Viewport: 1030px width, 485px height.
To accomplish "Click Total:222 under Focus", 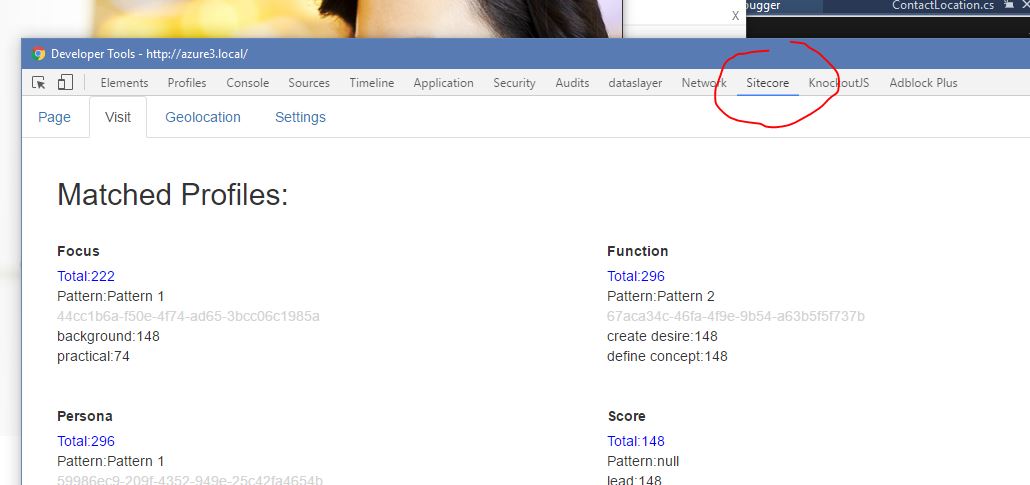I will [86, 276].
